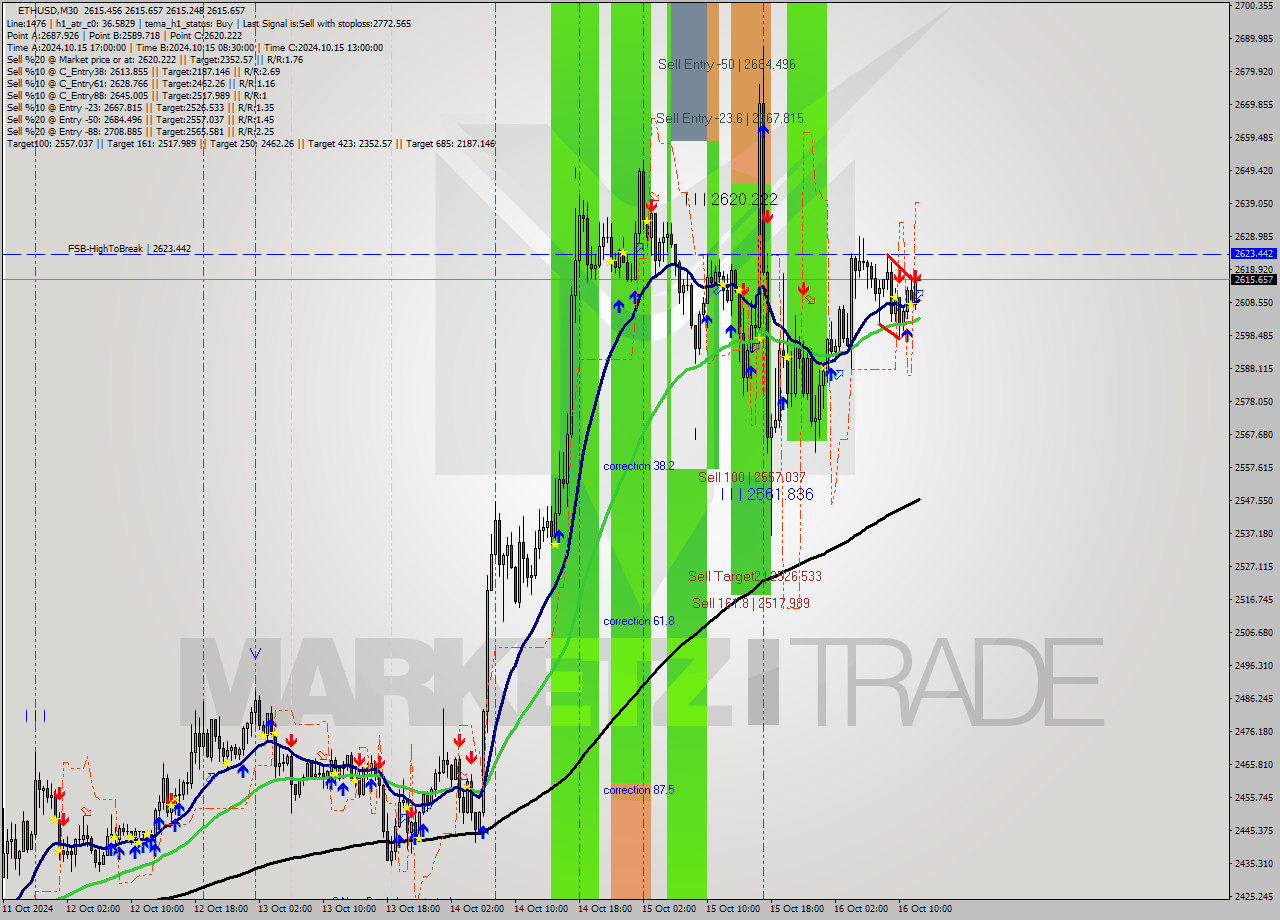Click 2506.680 on the price axis

(1254, 633)
